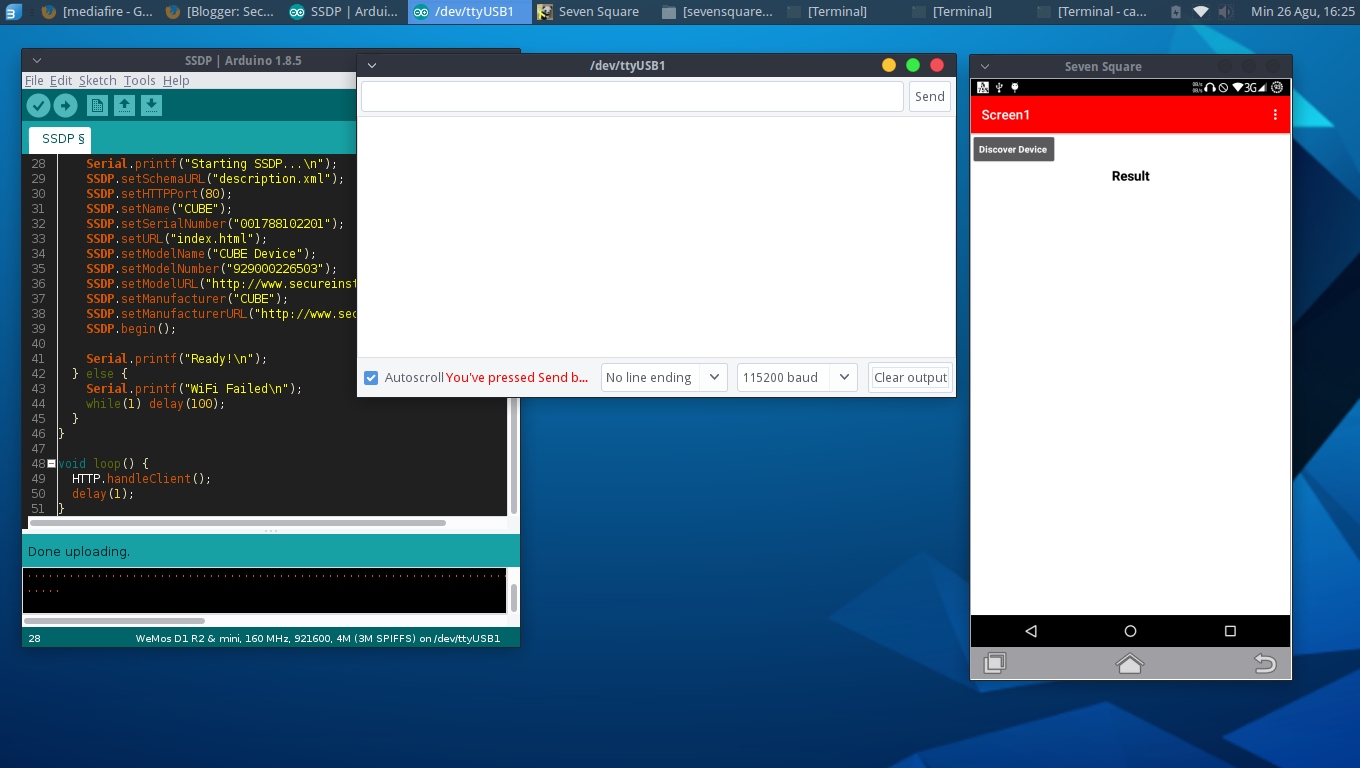Open Screen1's three-dot overflow menu

pos(1275,114)
